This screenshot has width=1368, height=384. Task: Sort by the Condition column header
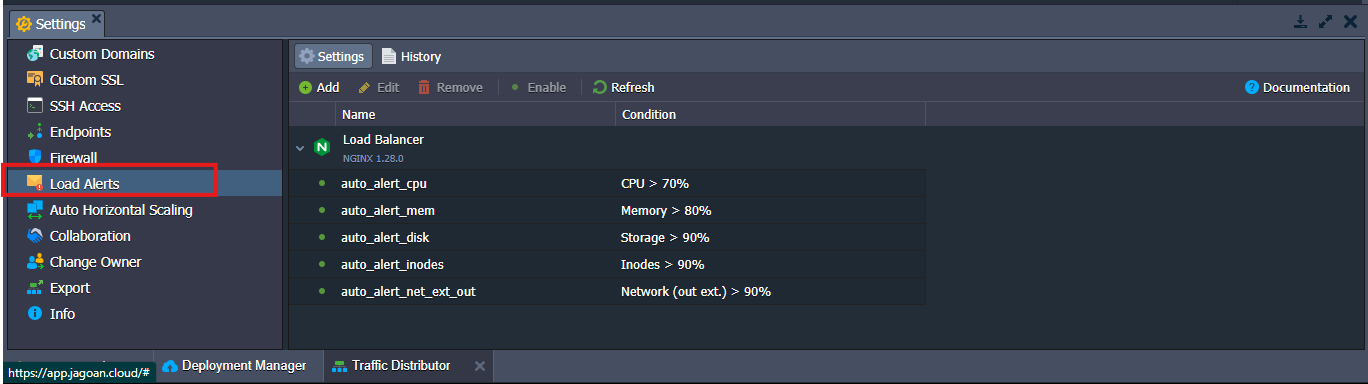770,115
